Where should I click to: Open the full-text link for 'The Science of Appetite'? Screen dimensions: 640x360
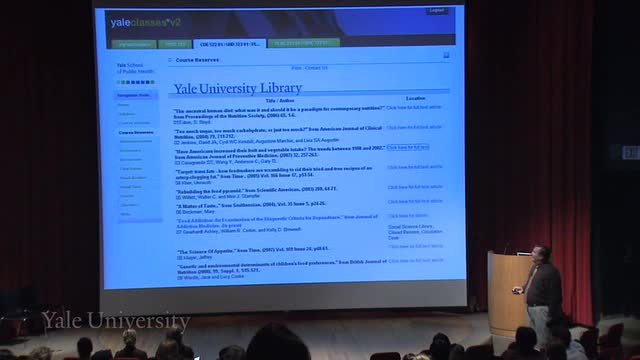point(416,247)
